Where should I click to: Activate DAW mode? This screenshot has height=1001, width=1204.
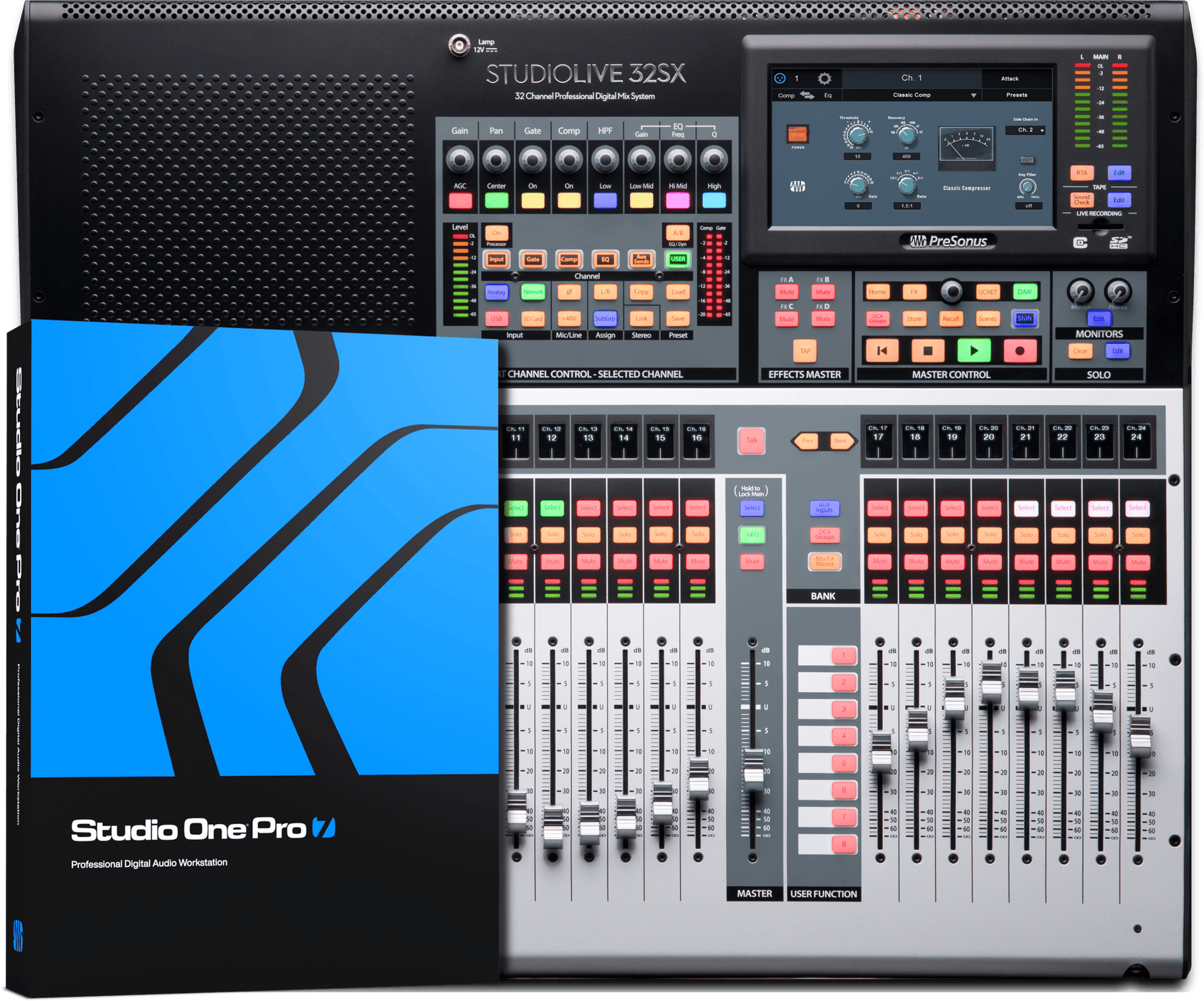1025,292
